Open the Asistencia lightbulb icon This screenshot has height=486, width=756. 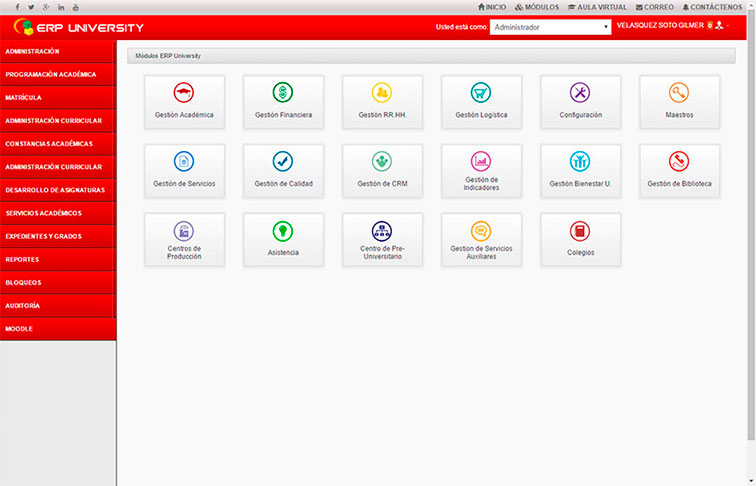283,231
